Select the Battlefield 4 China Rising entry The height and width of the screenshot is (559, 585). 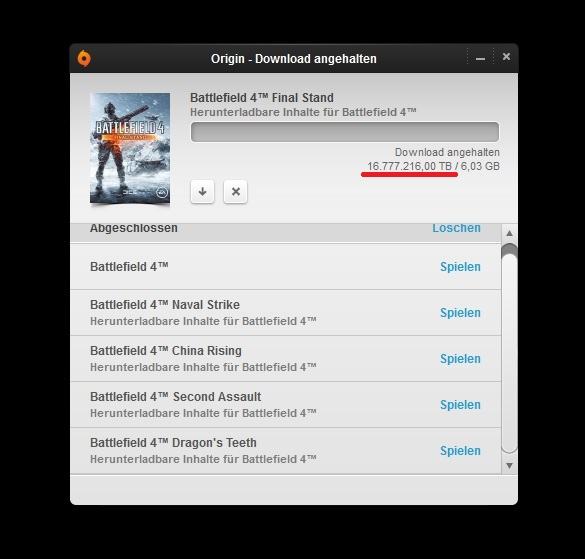tap(285, 359)
